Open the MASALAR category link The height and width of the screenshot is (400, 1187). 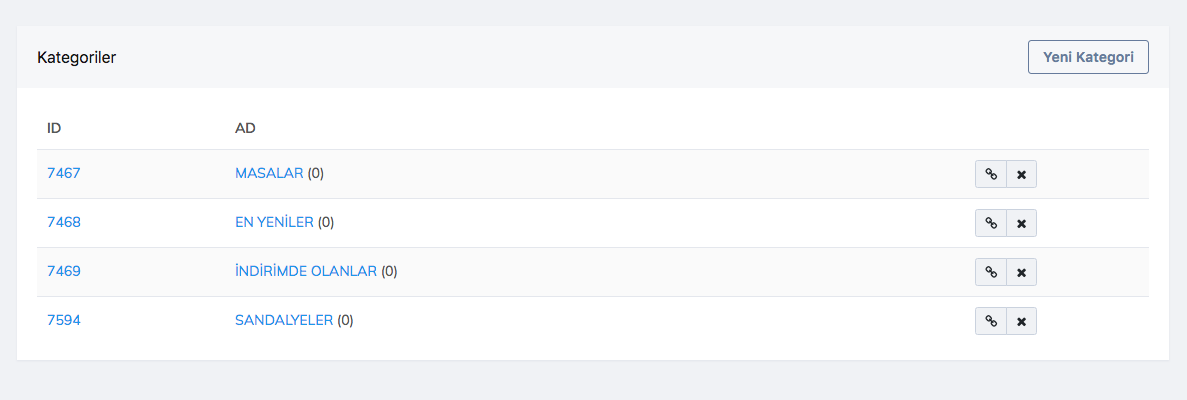click(x=269, y=173)
